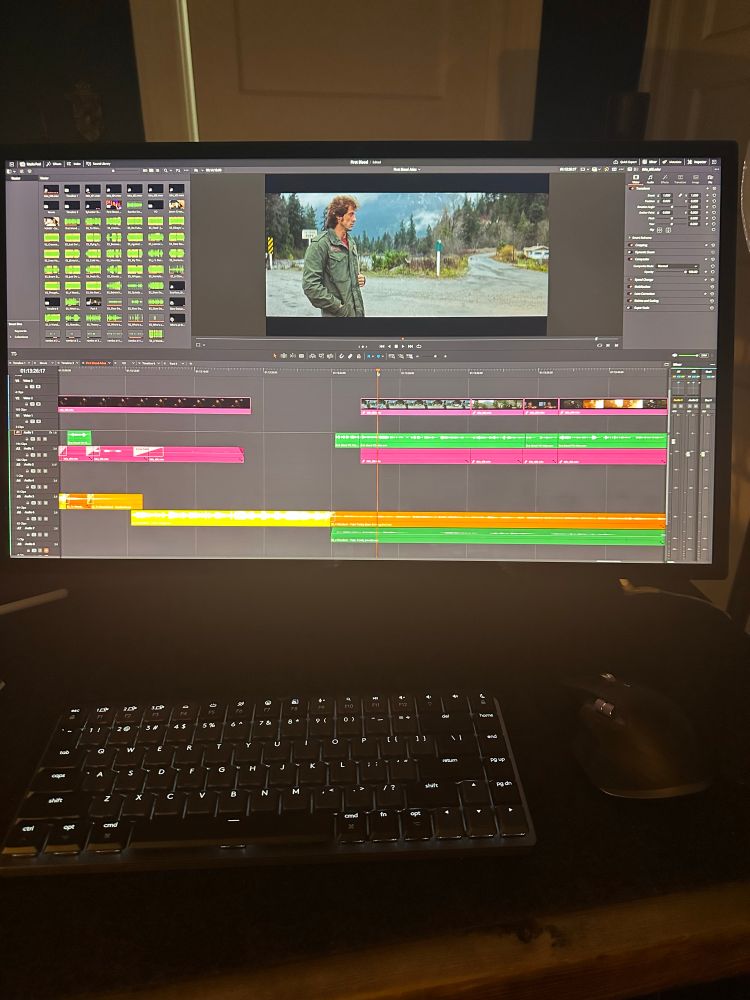The image size is (750, 1000).
Task: Jump to first frame transport button
Action: pyautogui.click(x=381, y=346)
